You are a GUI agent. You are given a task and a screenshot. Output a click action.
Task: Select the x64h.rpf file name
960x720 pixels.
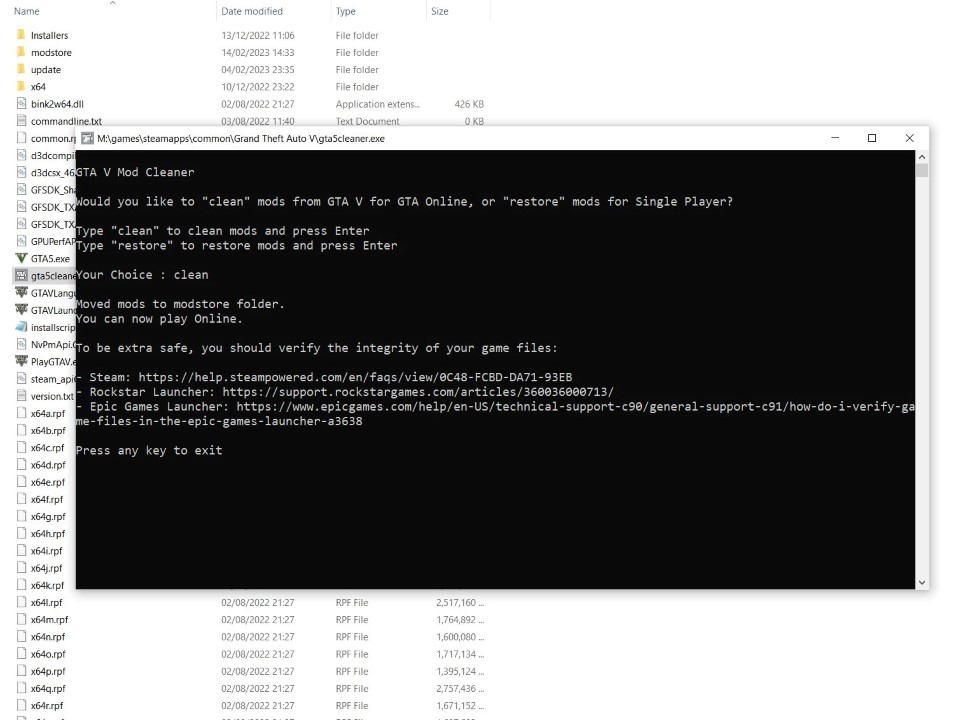pos(48,533)
